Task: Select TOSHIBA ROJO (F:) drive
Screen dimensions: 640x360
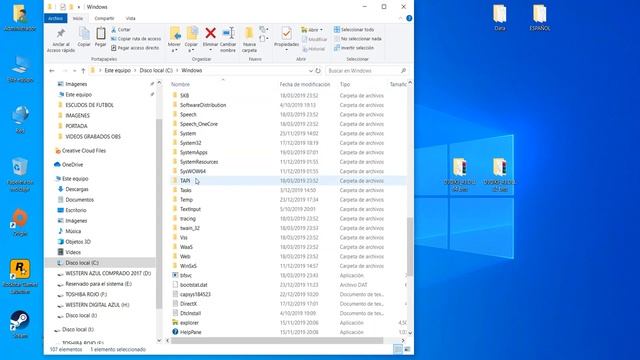Action: (86, 294)
